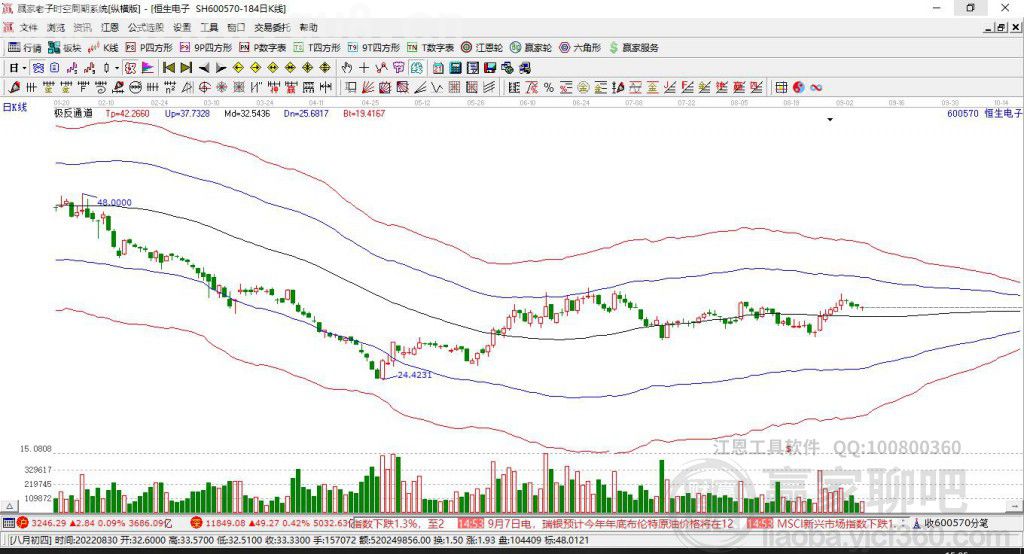The image size is (1024, 554).
Task: Click the black right arrow icon
Action: tap(221, 68)
